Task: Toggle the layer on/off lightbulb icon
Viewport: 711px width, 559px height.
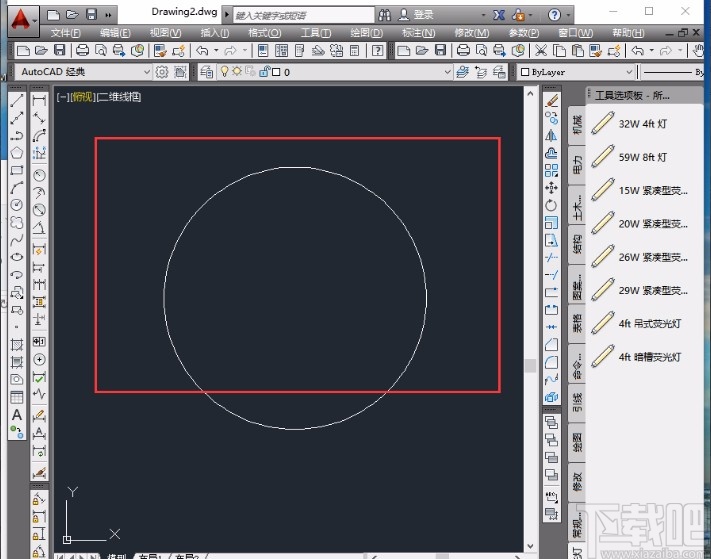Action: coord(224,72)
